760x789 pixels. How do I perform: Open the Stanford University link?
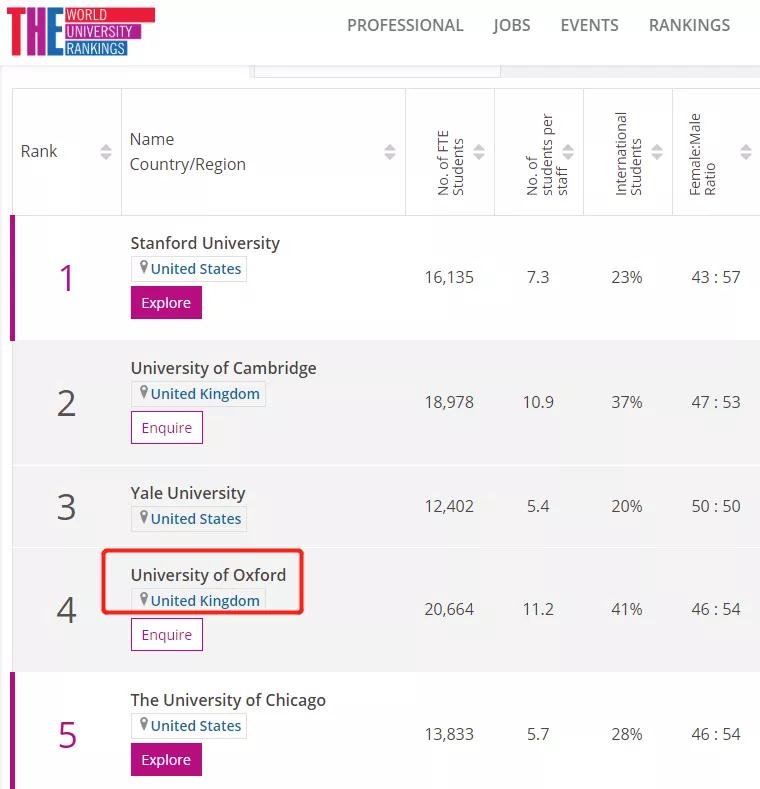[205, 243]
